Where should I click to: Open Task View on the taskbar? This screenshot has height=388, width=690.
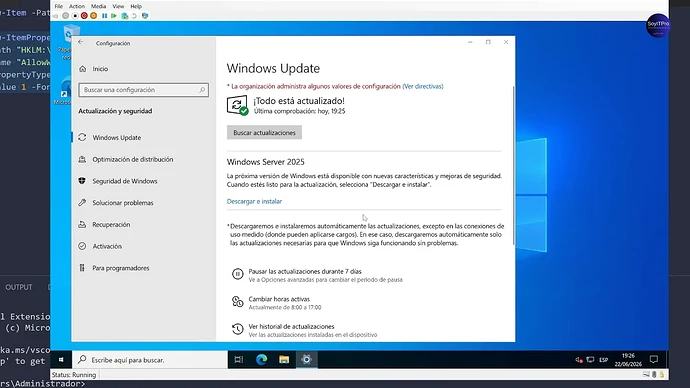point(239,360)
